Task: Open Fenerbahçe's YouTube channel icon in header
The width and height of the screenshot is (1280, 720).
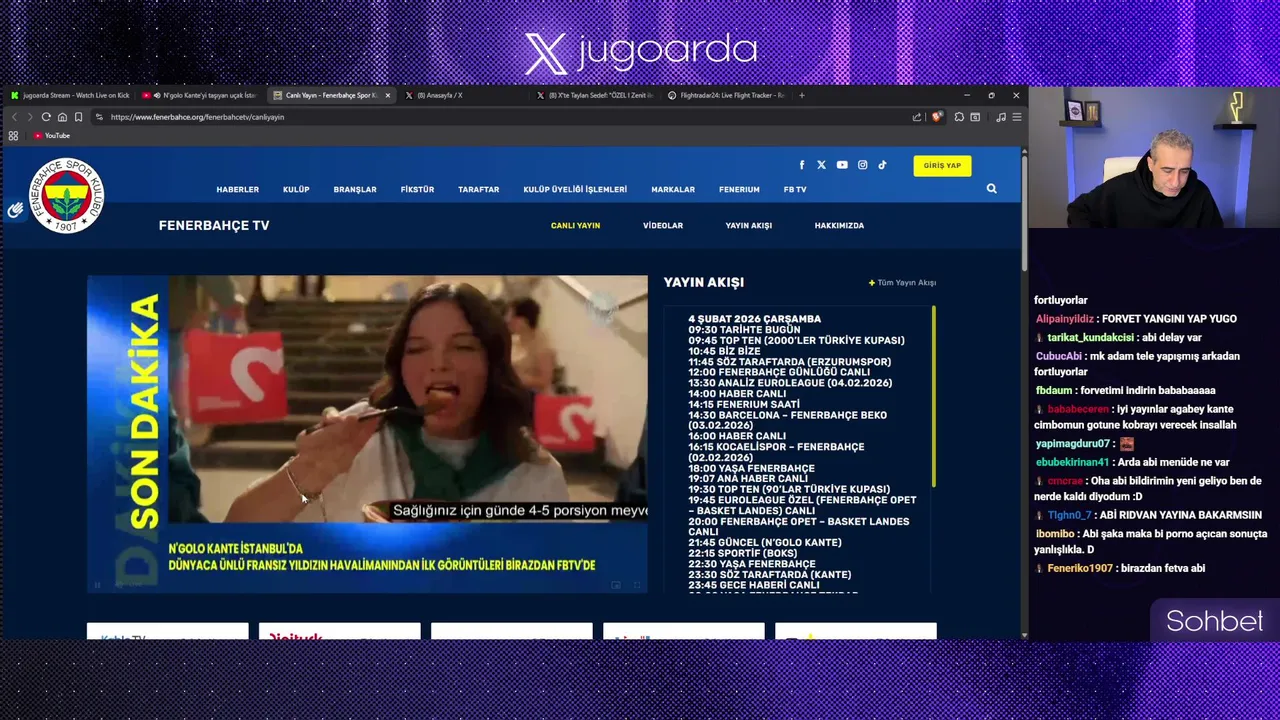Action: (x=842, y=165)
